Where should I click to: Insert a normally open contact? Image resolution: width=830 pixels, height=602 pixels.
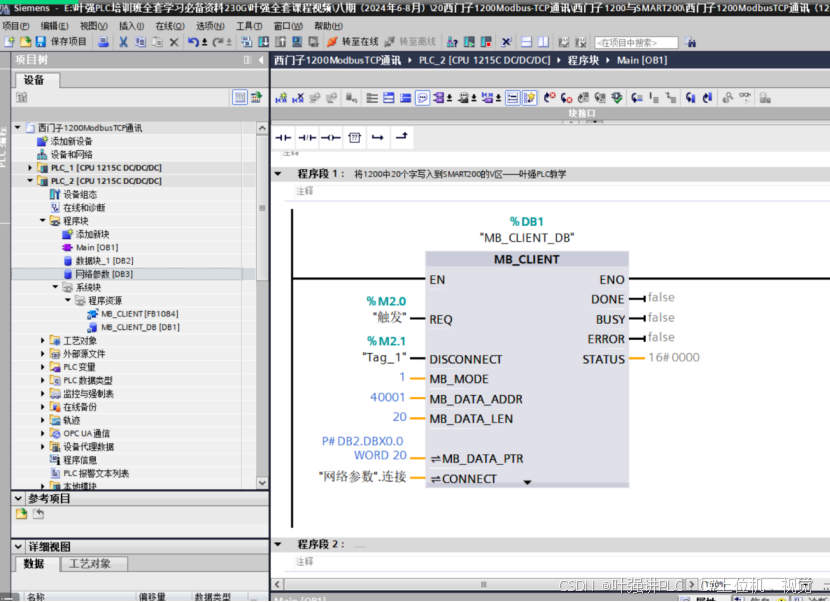coord(283,138)
